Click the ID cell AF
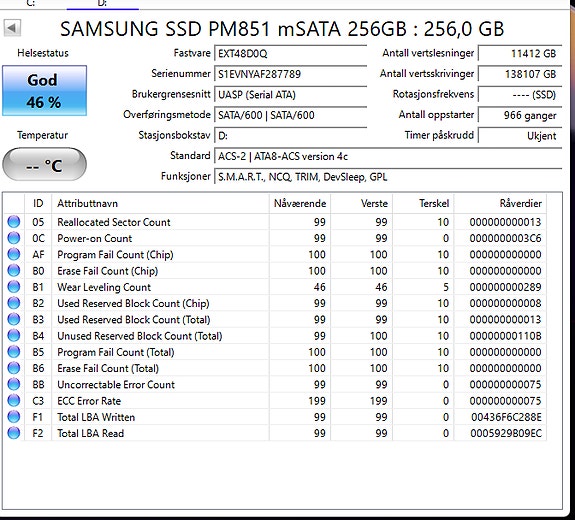 coord(38,254)
